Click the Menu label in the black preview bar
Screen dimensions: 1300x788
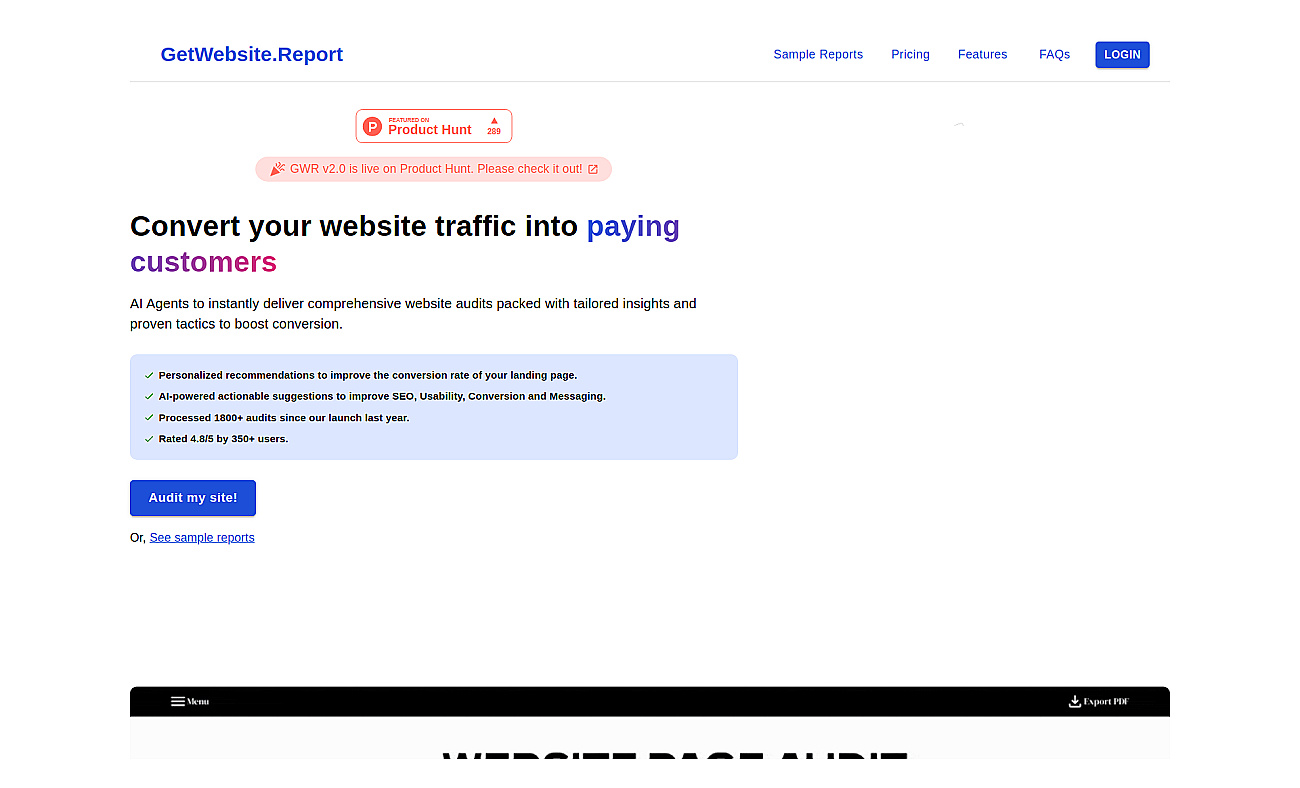pyautogui.click(x=198, y=702)
